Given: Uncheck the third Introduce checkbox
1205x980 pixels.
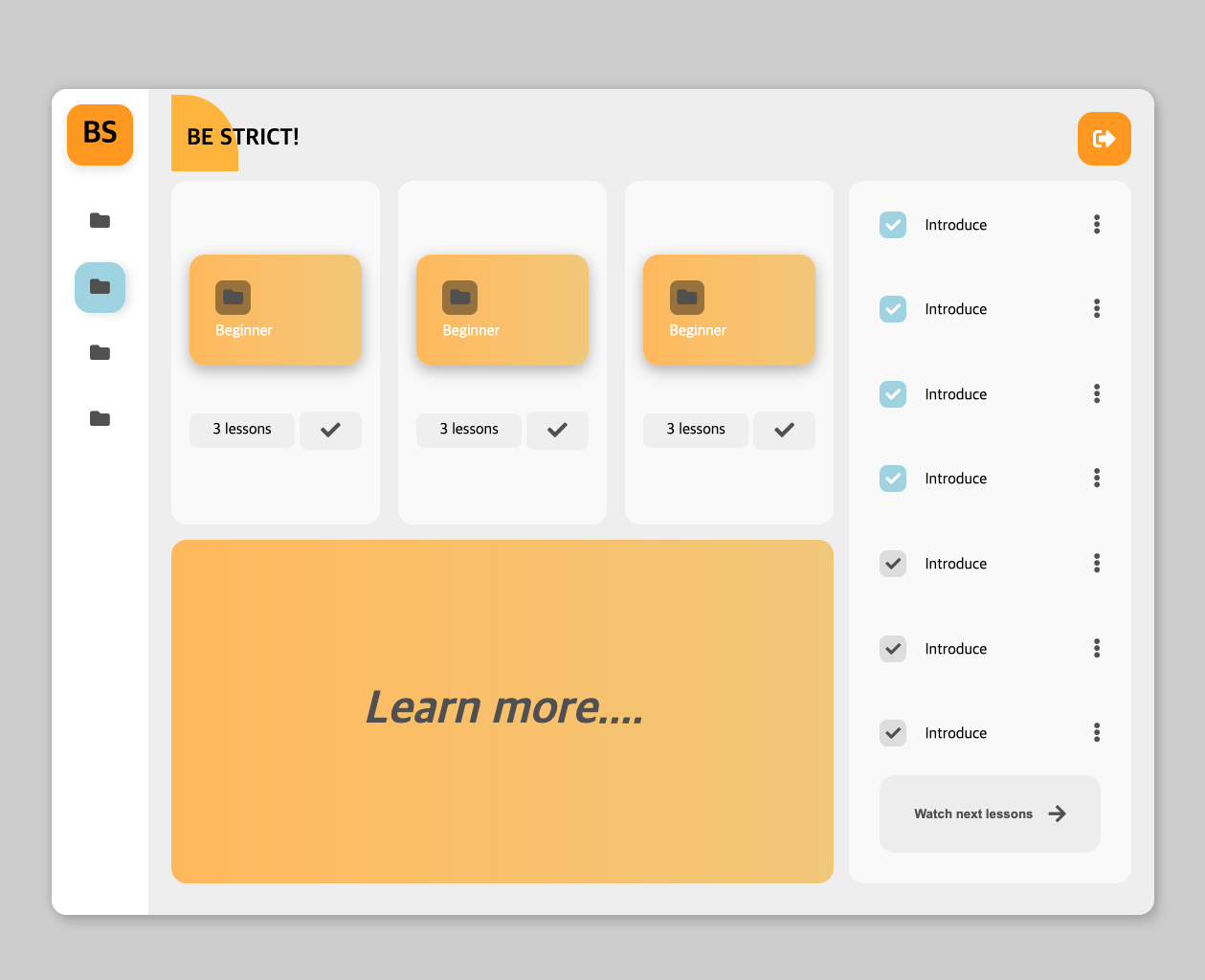Looking at the screenshot, I should [893, 394].
